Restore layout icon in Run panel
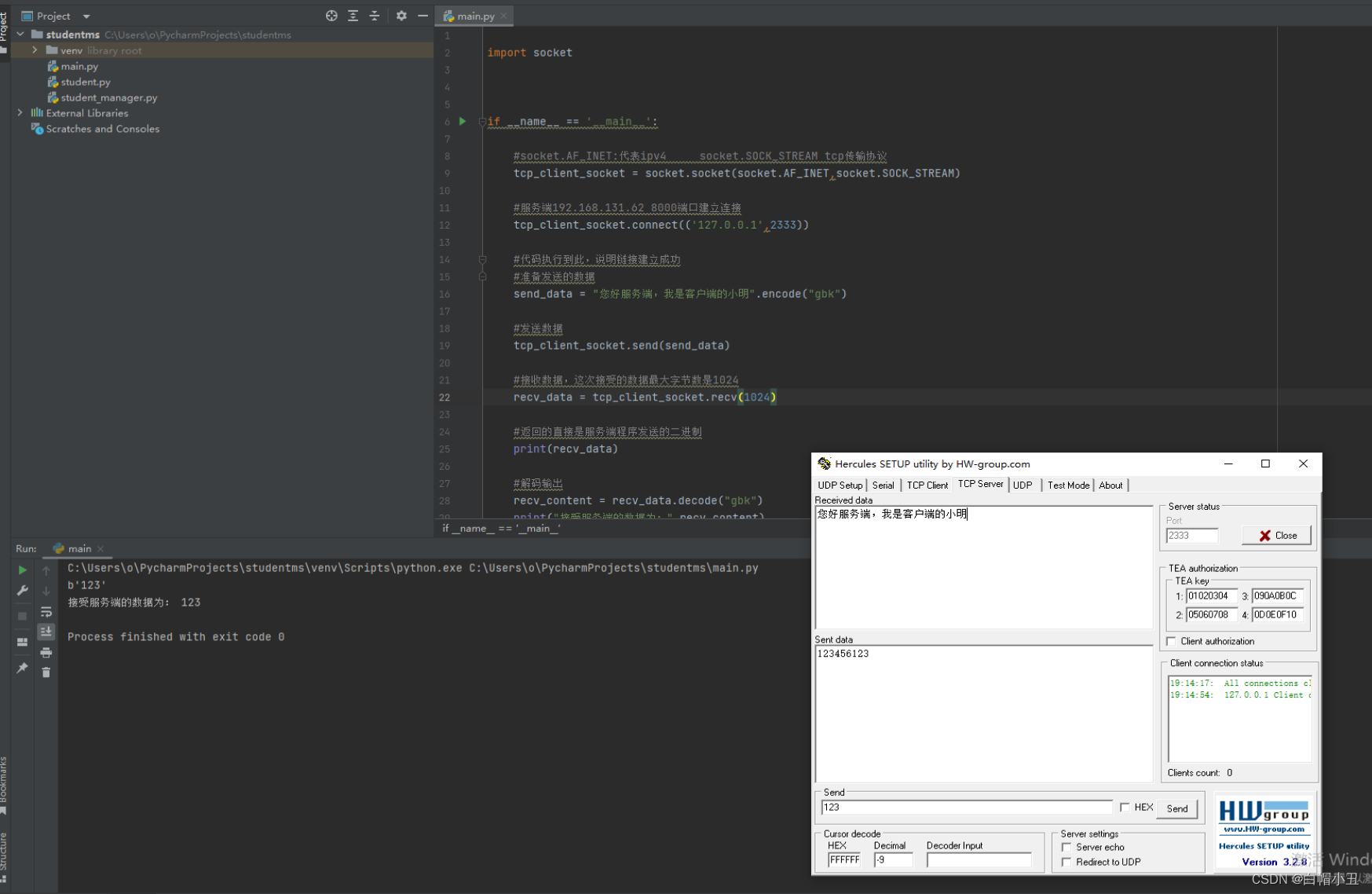Image resolution: width=1372 pixels, height=894 pixels. (x=22, y=642)
